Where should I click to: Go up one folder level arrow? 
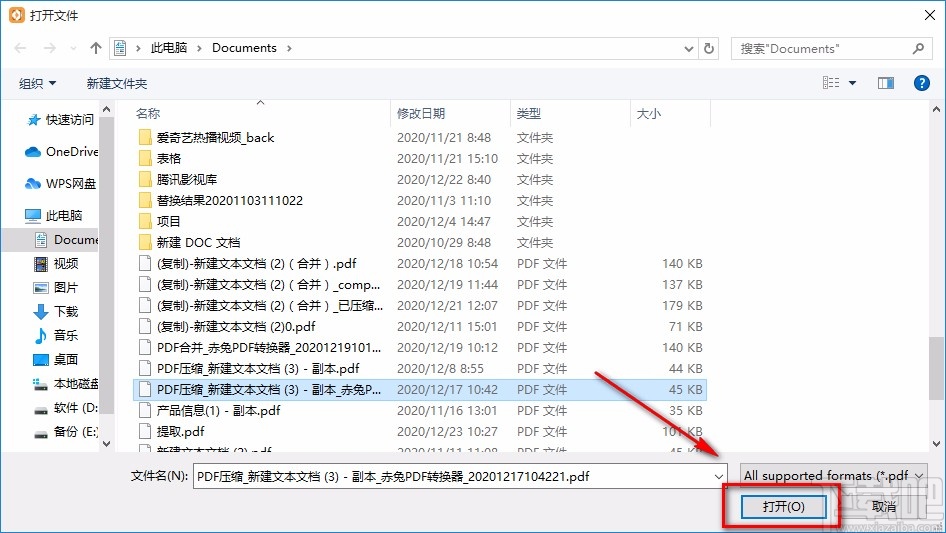coord(95,48)
